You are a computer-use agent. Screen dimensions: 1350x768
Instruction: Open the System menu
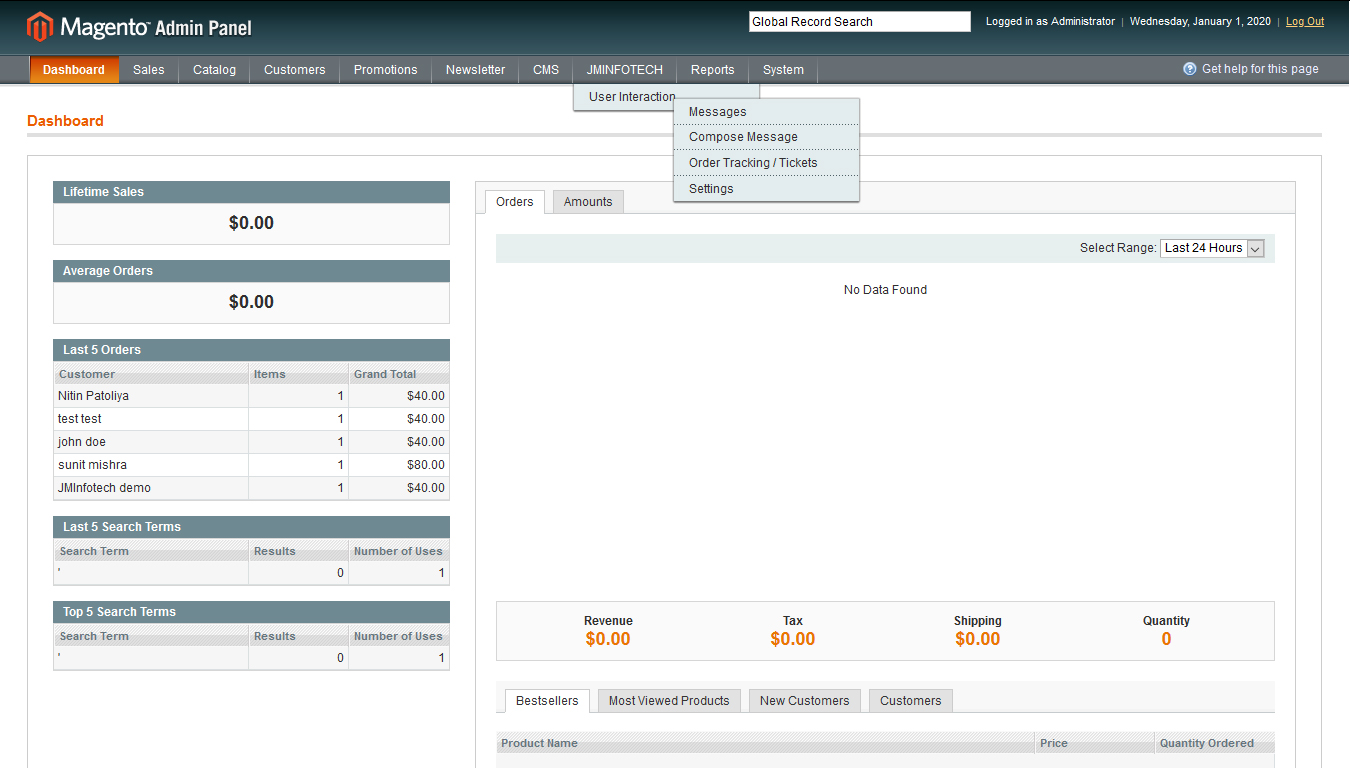tap(783, 70)
